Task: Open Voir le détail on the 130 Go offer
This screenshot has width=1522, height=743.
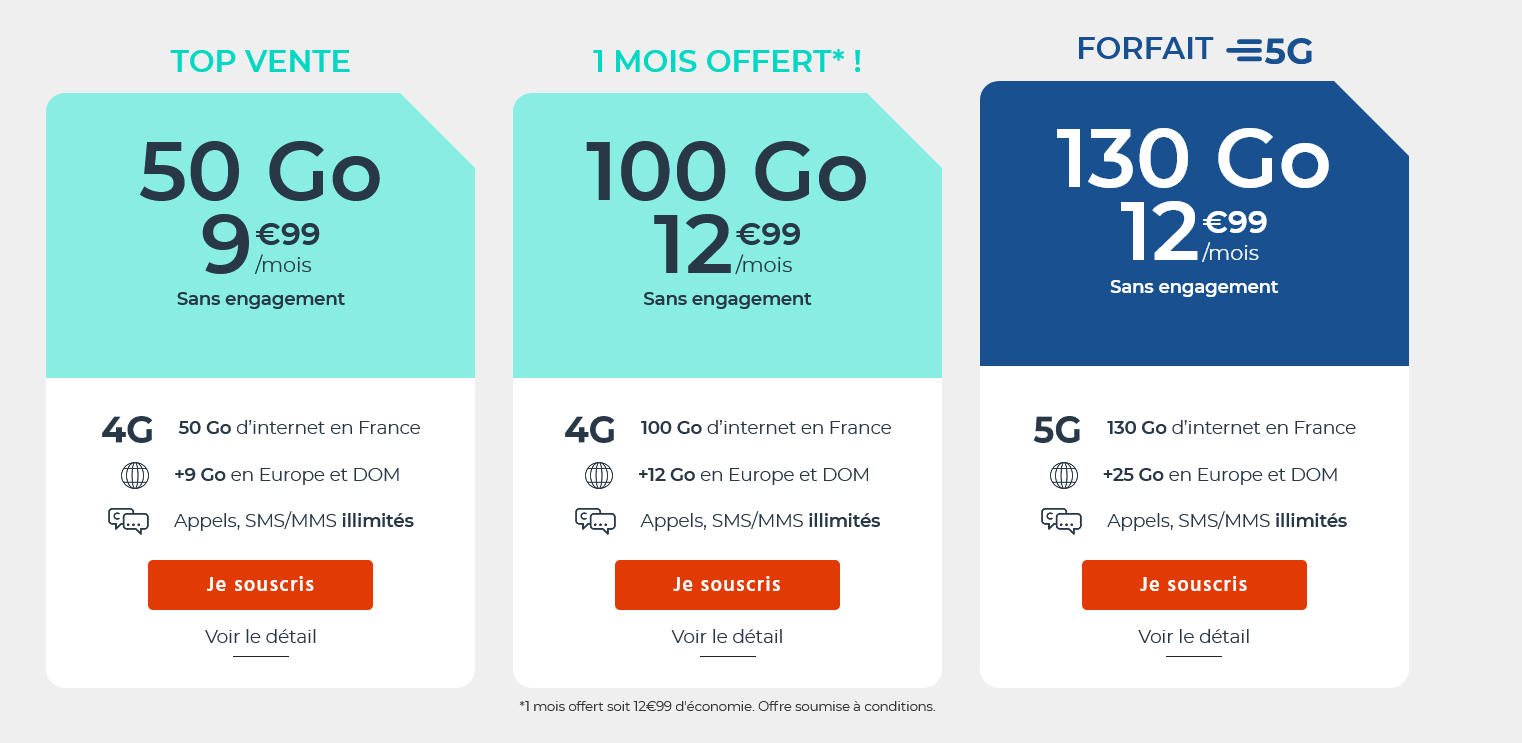Action: click(1194, 637)
